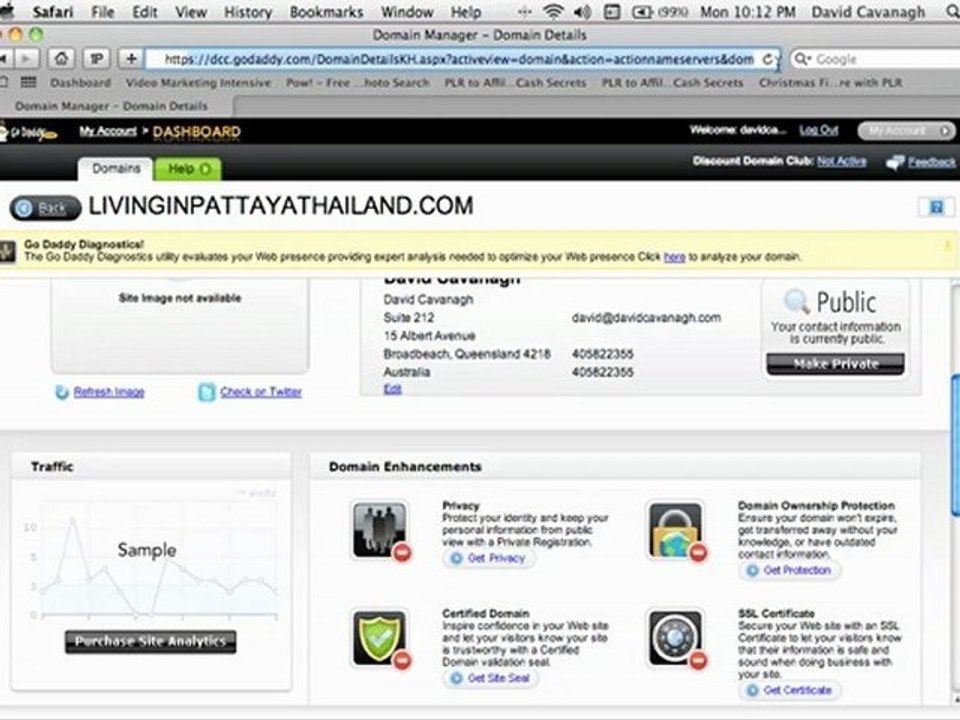The width and height of the screenshot is (960, 720).
Task: Open the My Account dropdown button
Action: point(906,130)
